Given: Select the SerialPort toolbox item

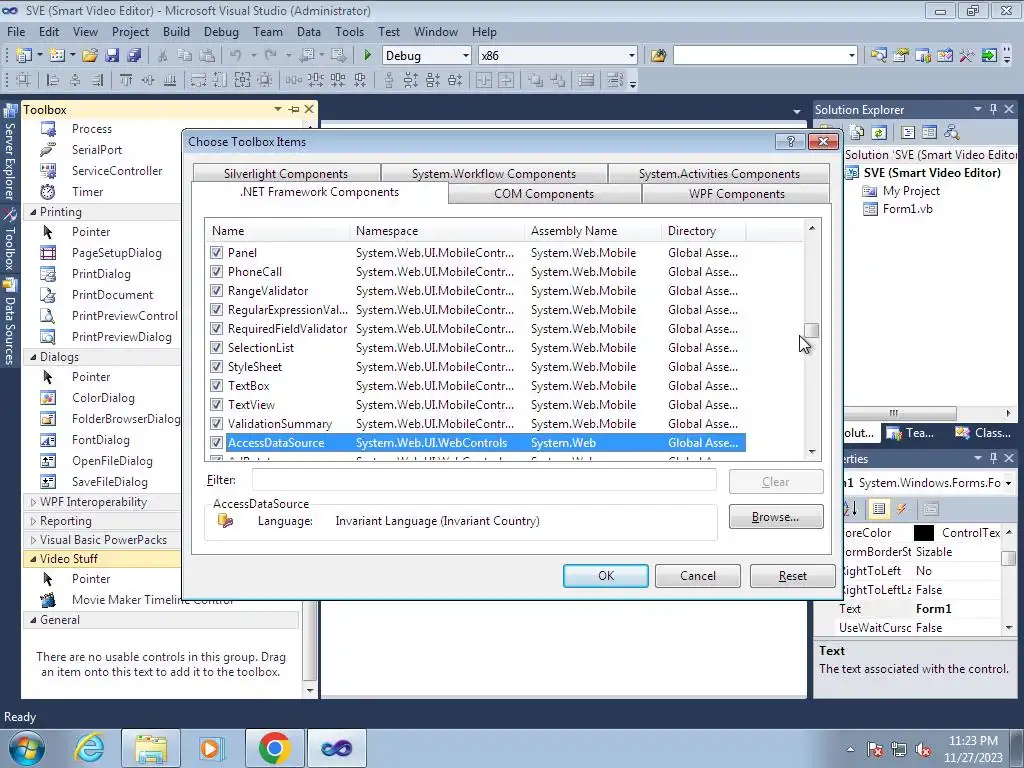Looking at the screenshot, I should point(97,150).
